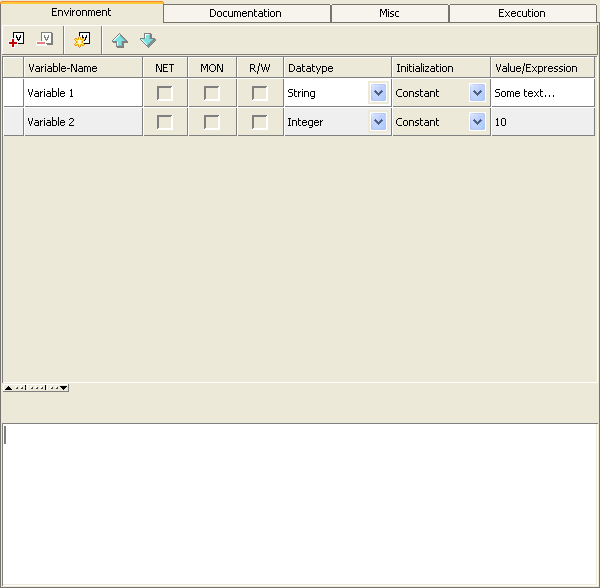Move variable up with the up arrow
This screenshot has width=600, height=588.
pos(120,41)
